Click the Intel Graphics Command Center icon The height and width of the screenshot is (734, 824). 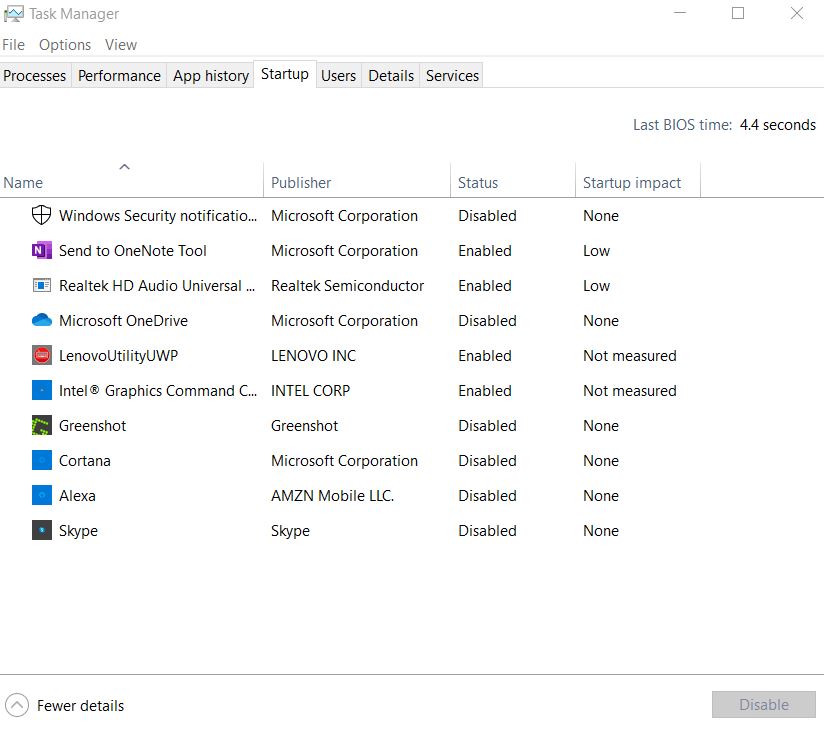[x=42, y=390]
